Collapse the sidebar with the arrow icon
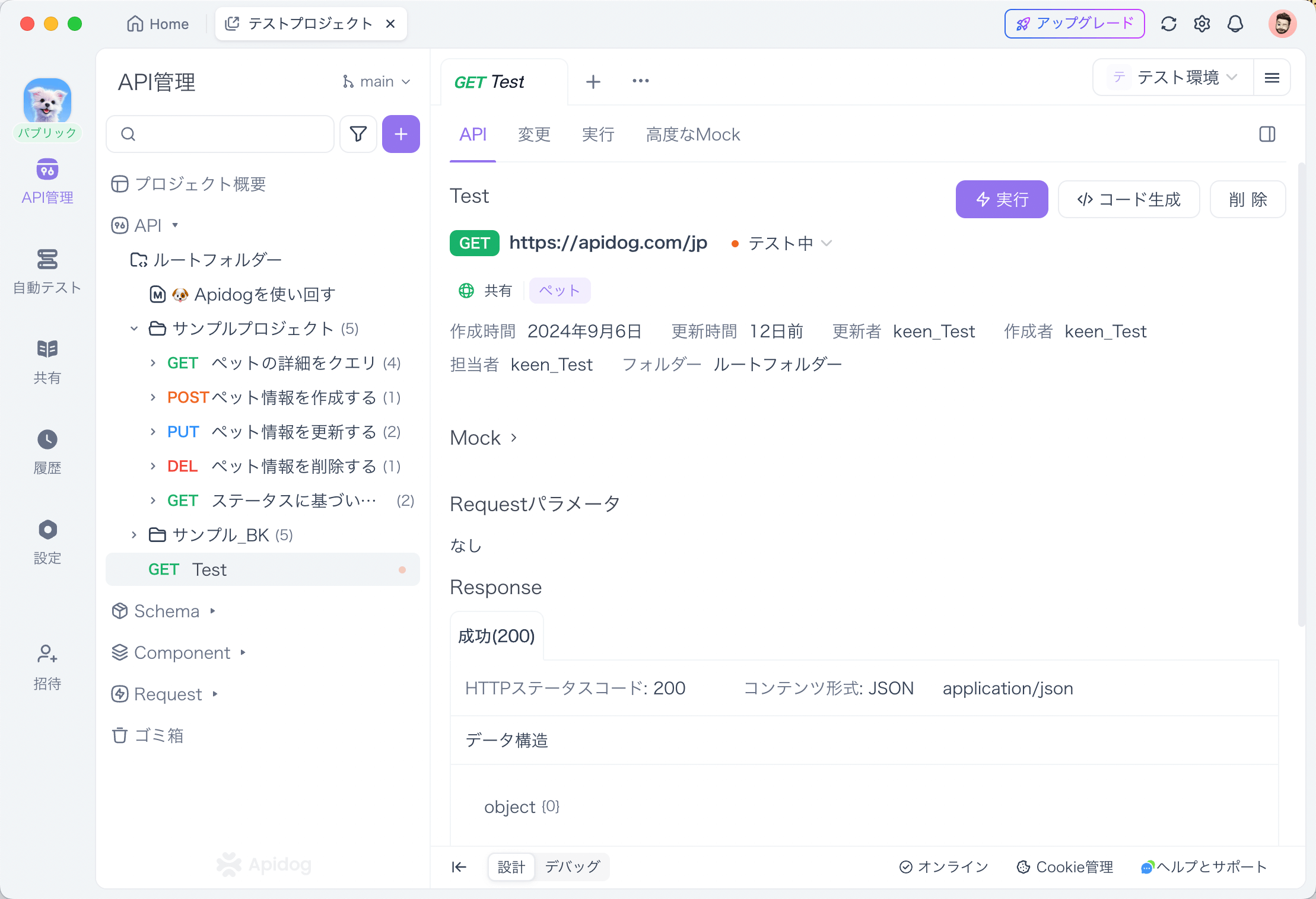Image resolution: width=1316 pixels, height=899 pixels. pos(459,867)
